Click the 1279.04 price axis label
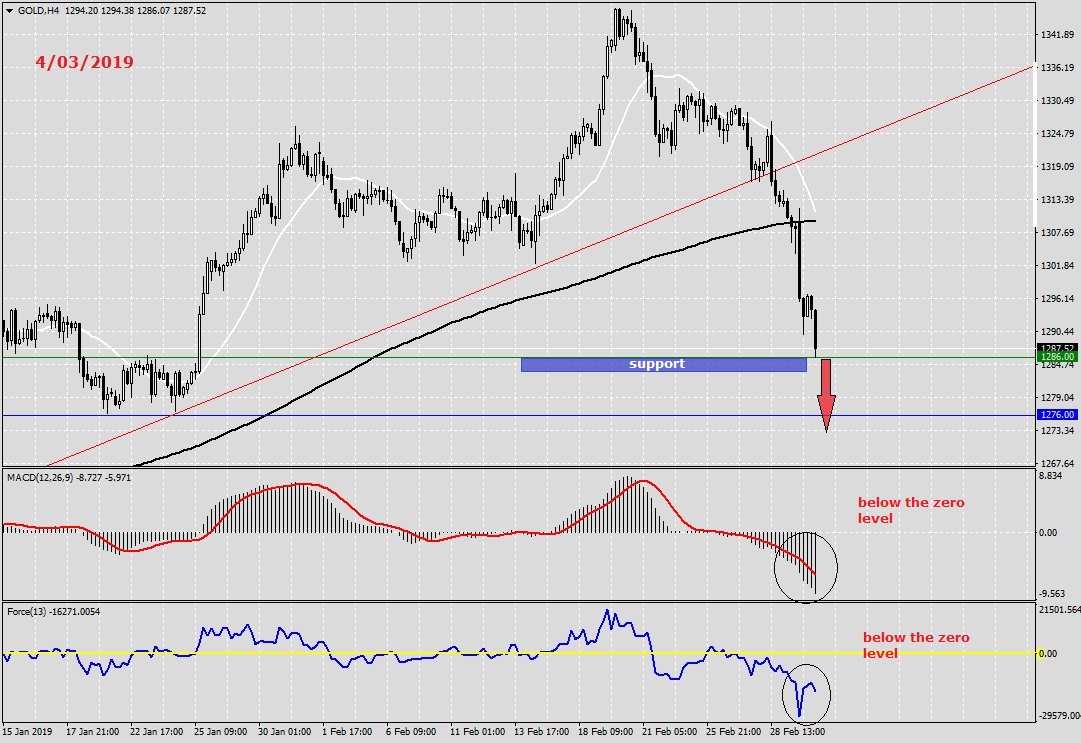The width and height of the screenshot is (1081, 743). coord(1058,398)
